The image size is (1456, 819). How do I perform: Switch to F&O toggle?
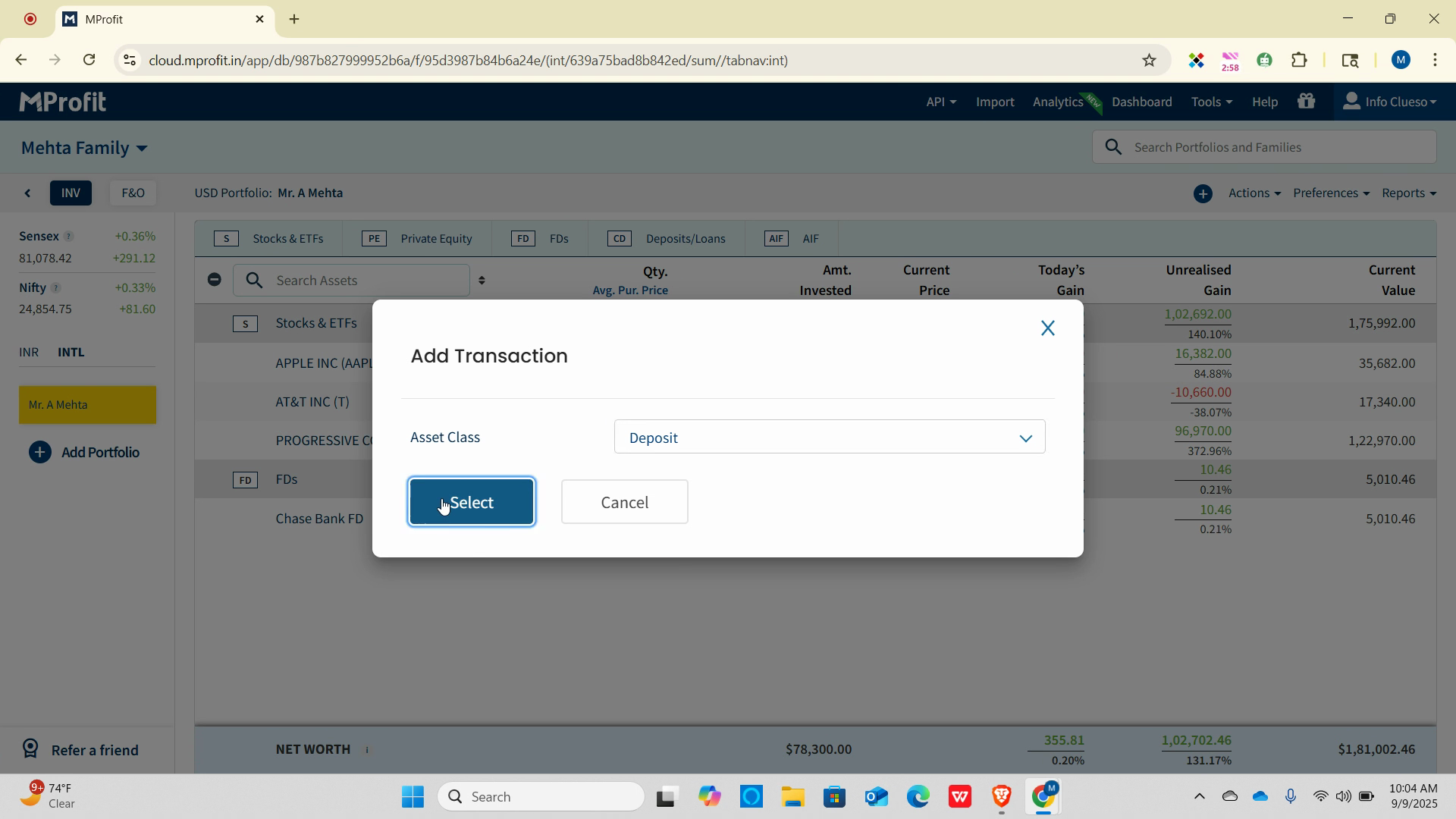click(x=133, y=193)
